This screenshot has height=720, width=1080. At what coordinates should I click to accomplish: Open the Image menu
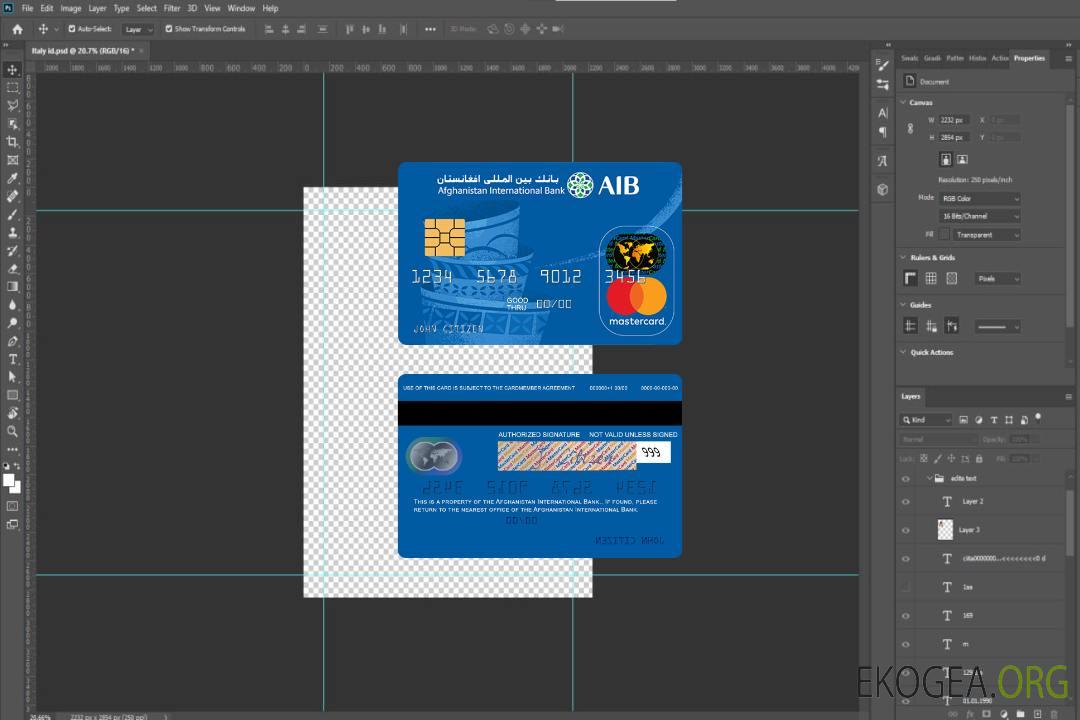(x=71, y=8)
